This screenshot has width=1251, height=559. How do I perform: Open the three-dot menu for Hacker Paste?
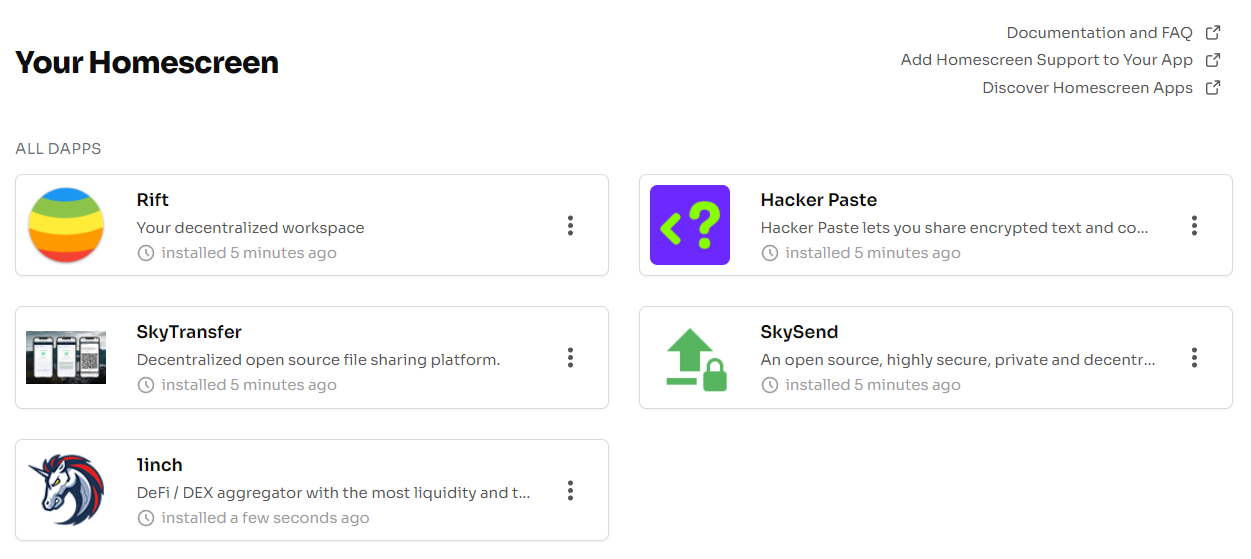pyautogui.click(x=1194, y=225)
